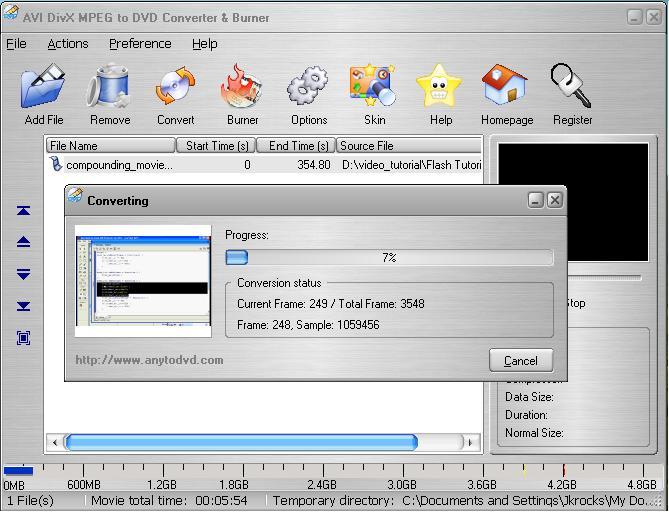
Task: Open the Options gears icon
Action: (x=308, y=86)
